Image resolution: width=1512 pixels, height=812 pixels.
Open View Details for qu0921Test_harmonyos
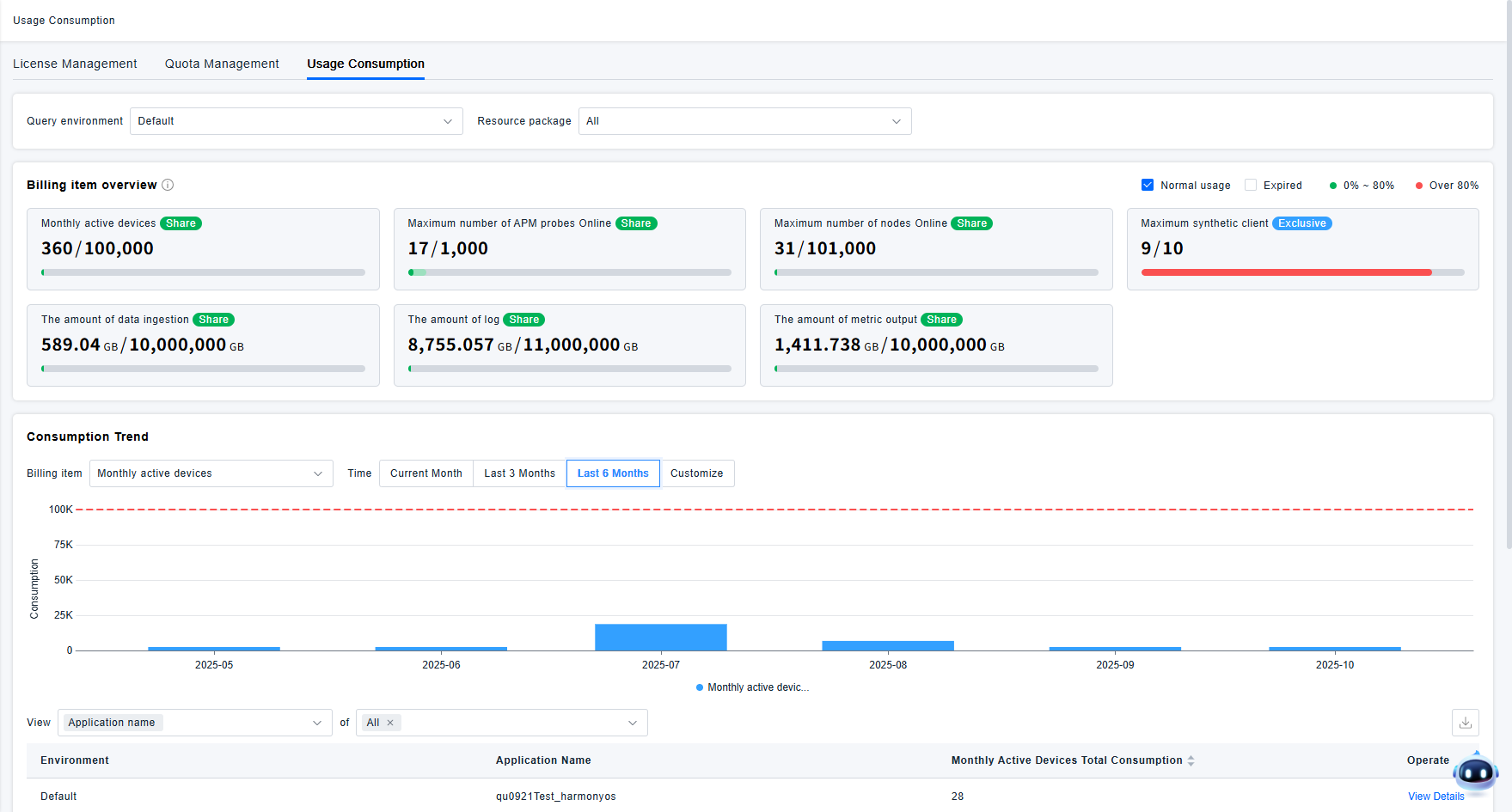tap(1435, 797)
